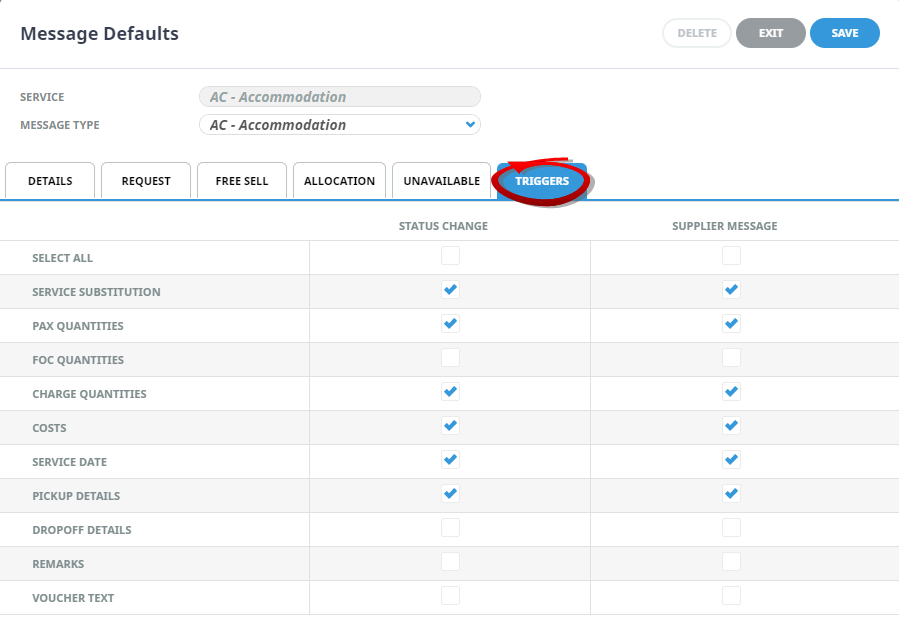Open the Message Type dropdown
Viewport: 899px width, 625px height.
point(340,125)
